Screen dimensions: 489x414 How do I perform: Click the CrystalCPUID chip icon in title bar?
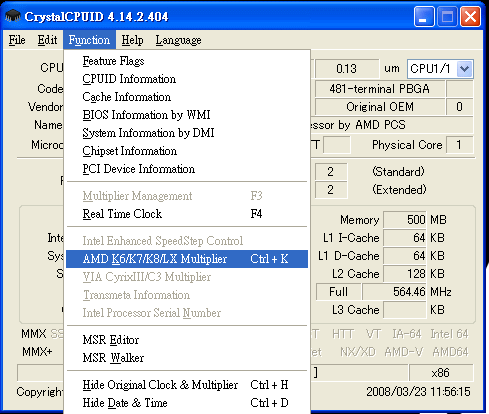tap(13, 16)
